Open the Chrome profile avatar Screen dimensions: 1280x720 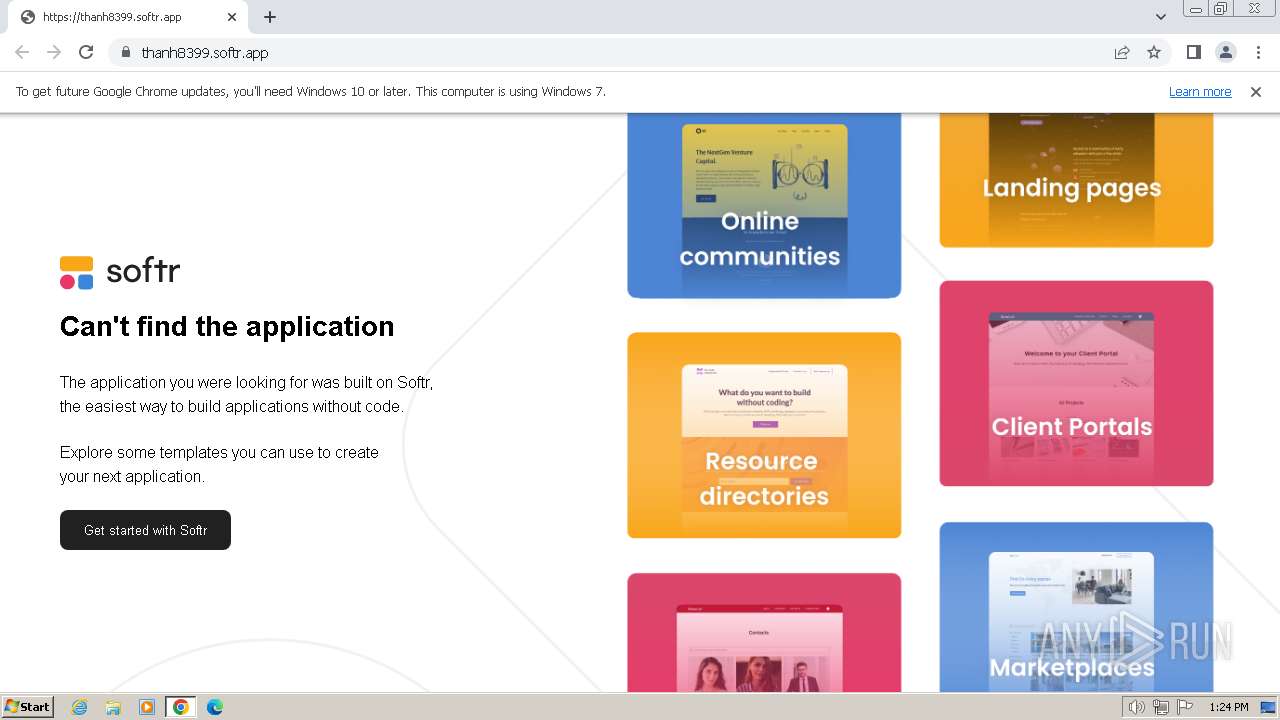(x=1226, y=52)
